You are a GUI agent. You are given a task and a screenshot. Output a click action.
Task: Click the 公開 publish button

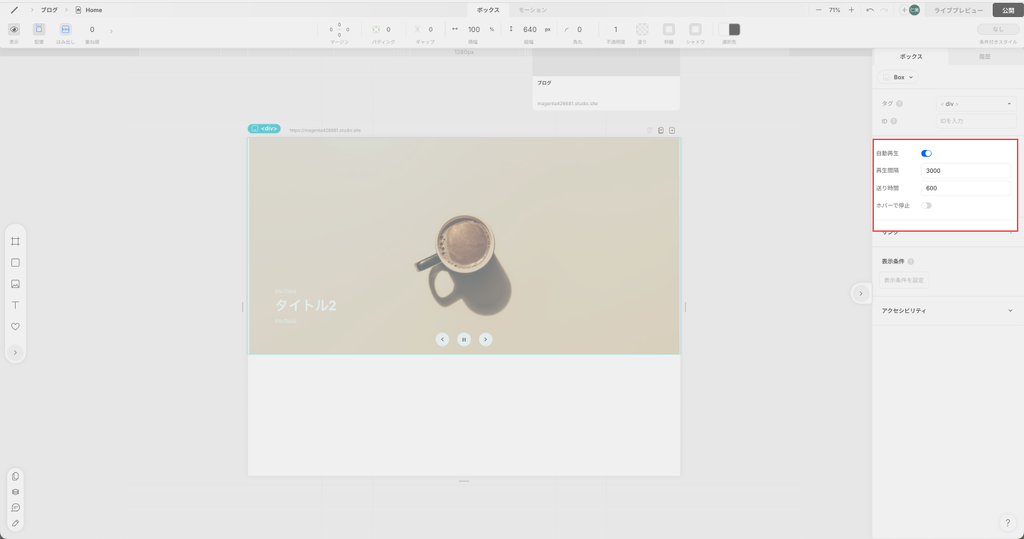click(x=1007, y=10)
